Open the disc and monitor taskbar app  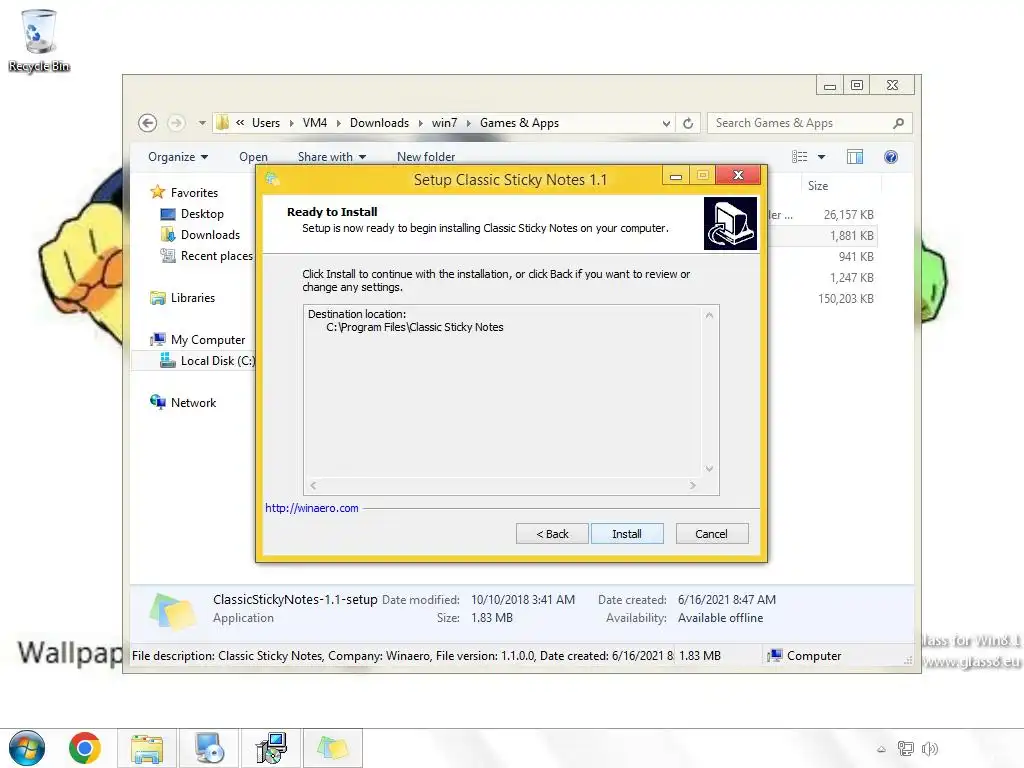click(x=209, y=748)
